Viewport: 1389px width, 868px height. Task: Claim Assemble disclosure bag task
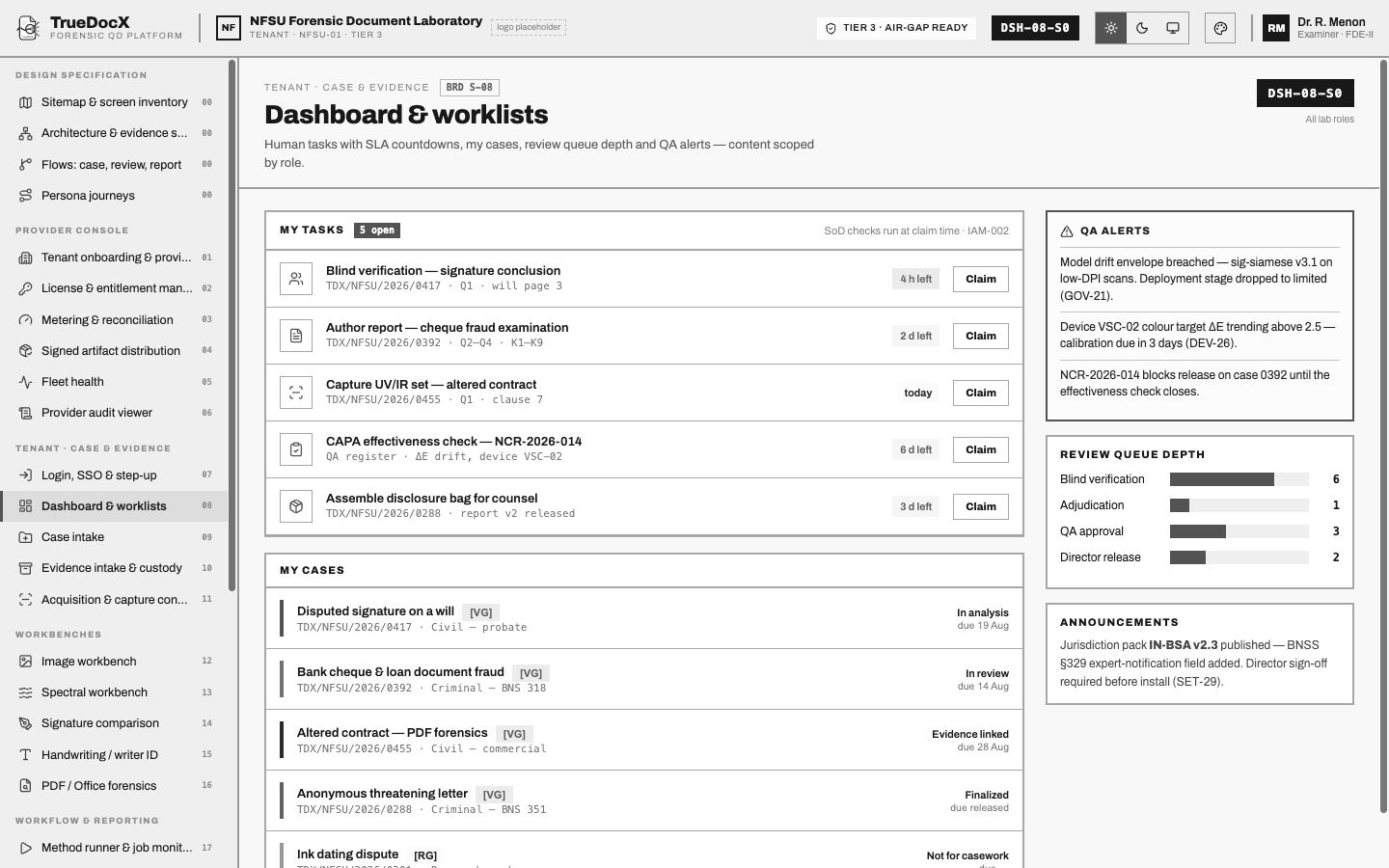pos(981,506)
